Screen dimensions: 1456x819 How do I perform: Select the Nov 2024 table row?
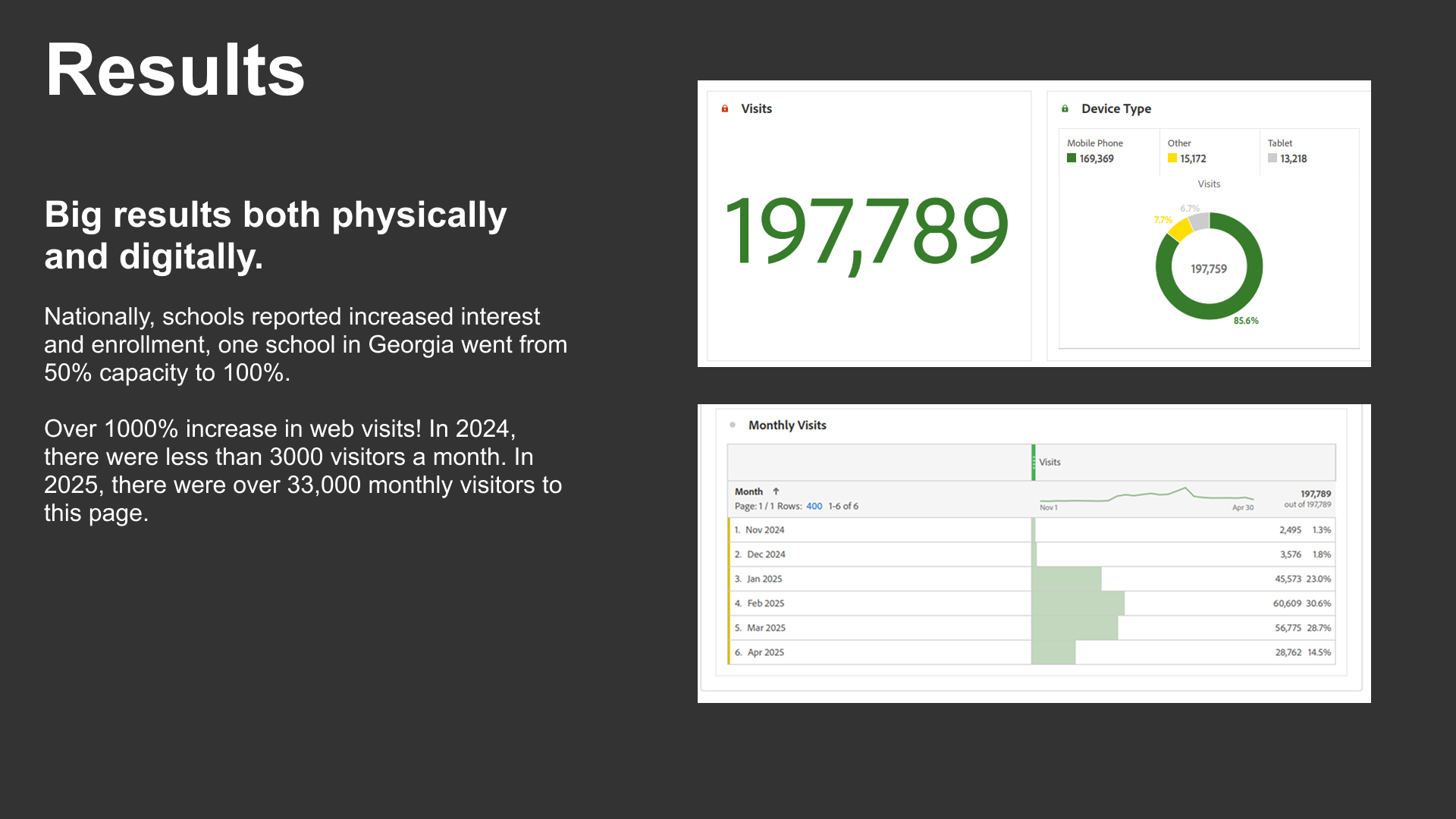point(764,530)
